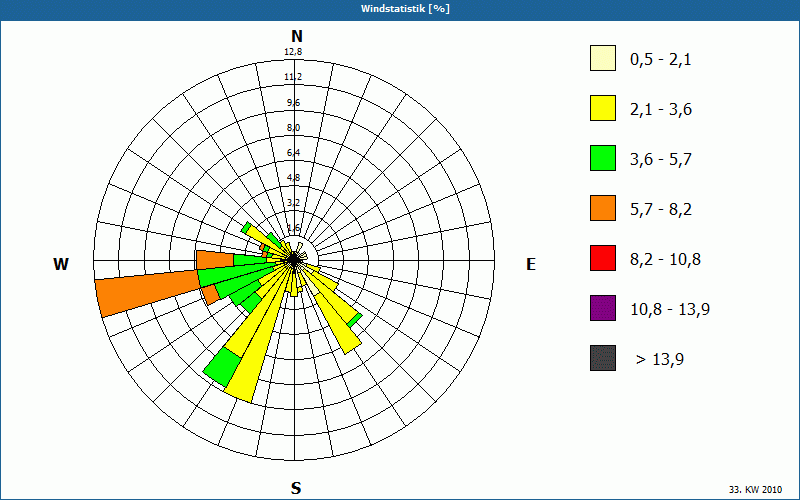This screenshot has height=500, width=800.
Task: Click the dark gray > 13,9 legend swatch
Action: 603,358
